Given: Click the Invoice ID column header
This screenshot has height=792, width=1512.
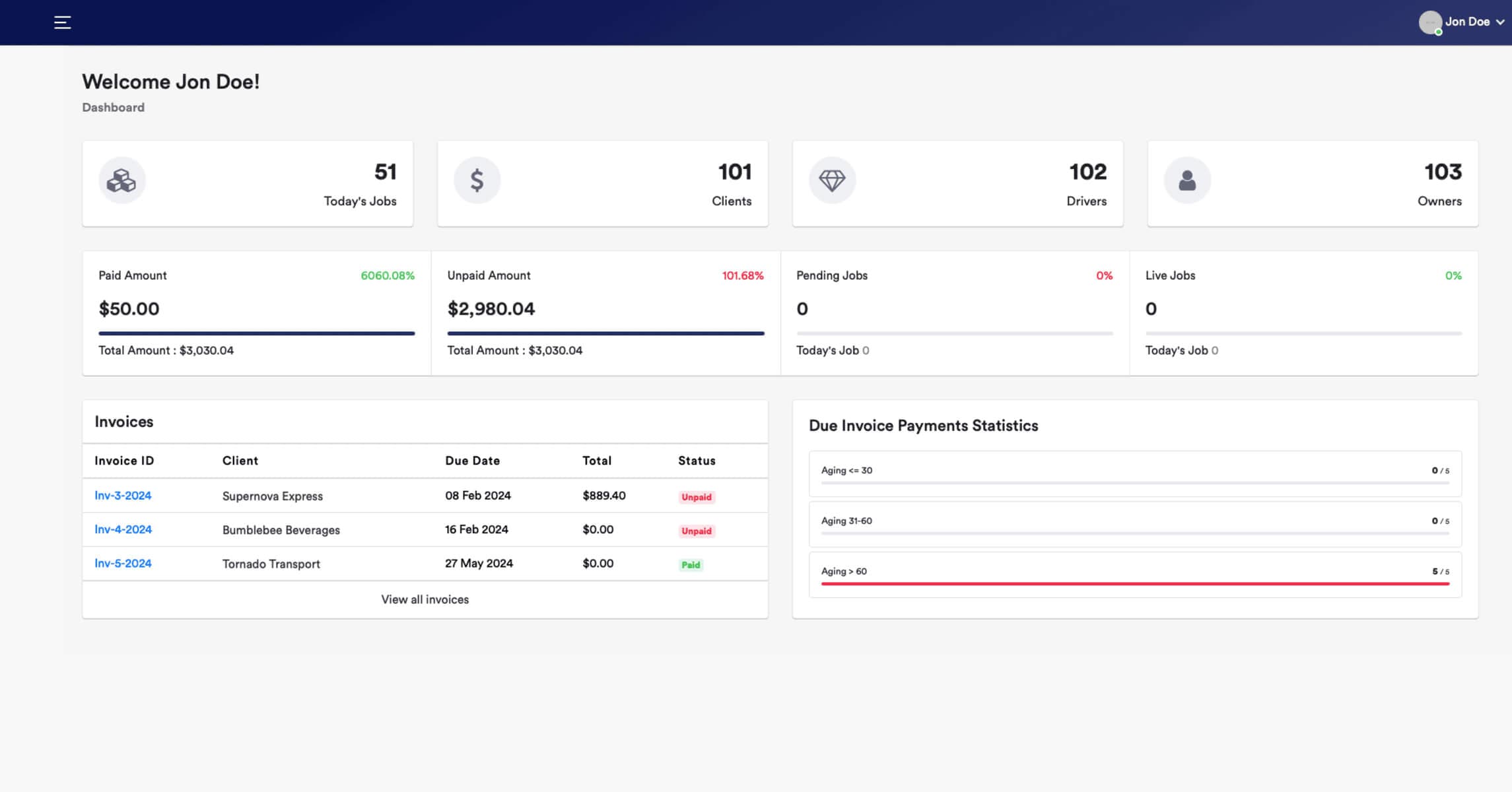Looking at the screenshot, I should [124, 461].
